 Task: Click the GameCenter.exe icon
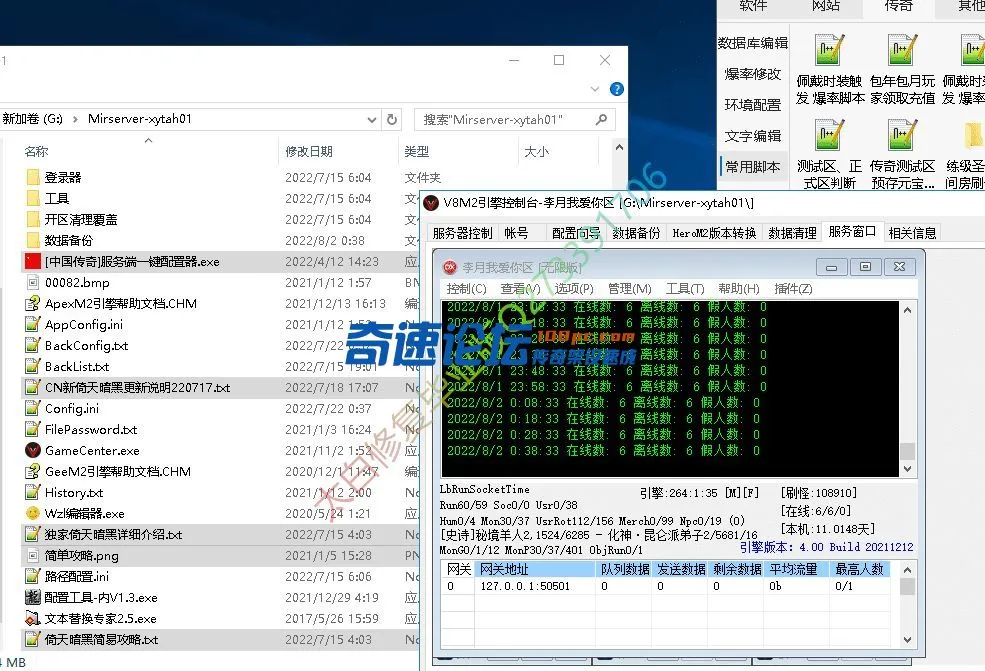pos(33,450)
